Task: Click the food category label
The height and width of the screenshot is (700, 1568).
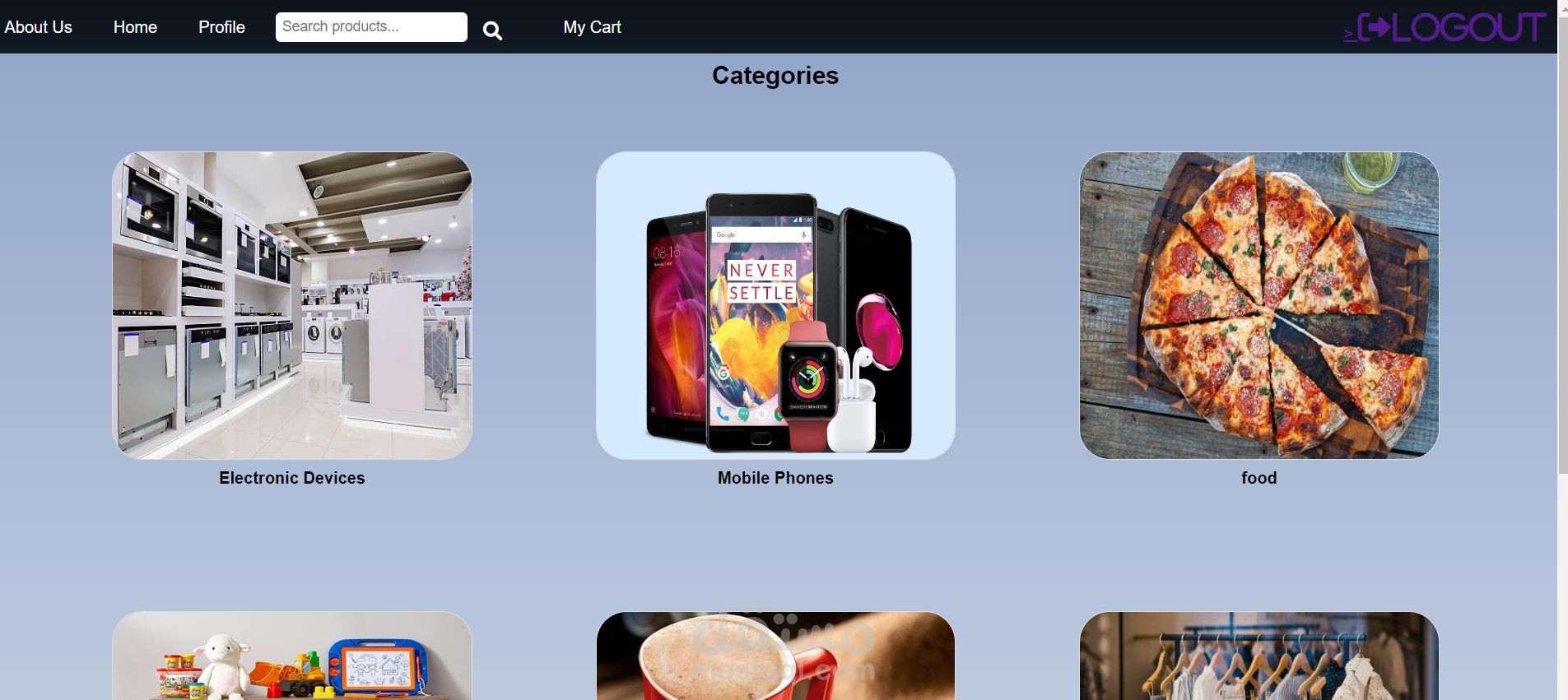Action: [1259, 478]
